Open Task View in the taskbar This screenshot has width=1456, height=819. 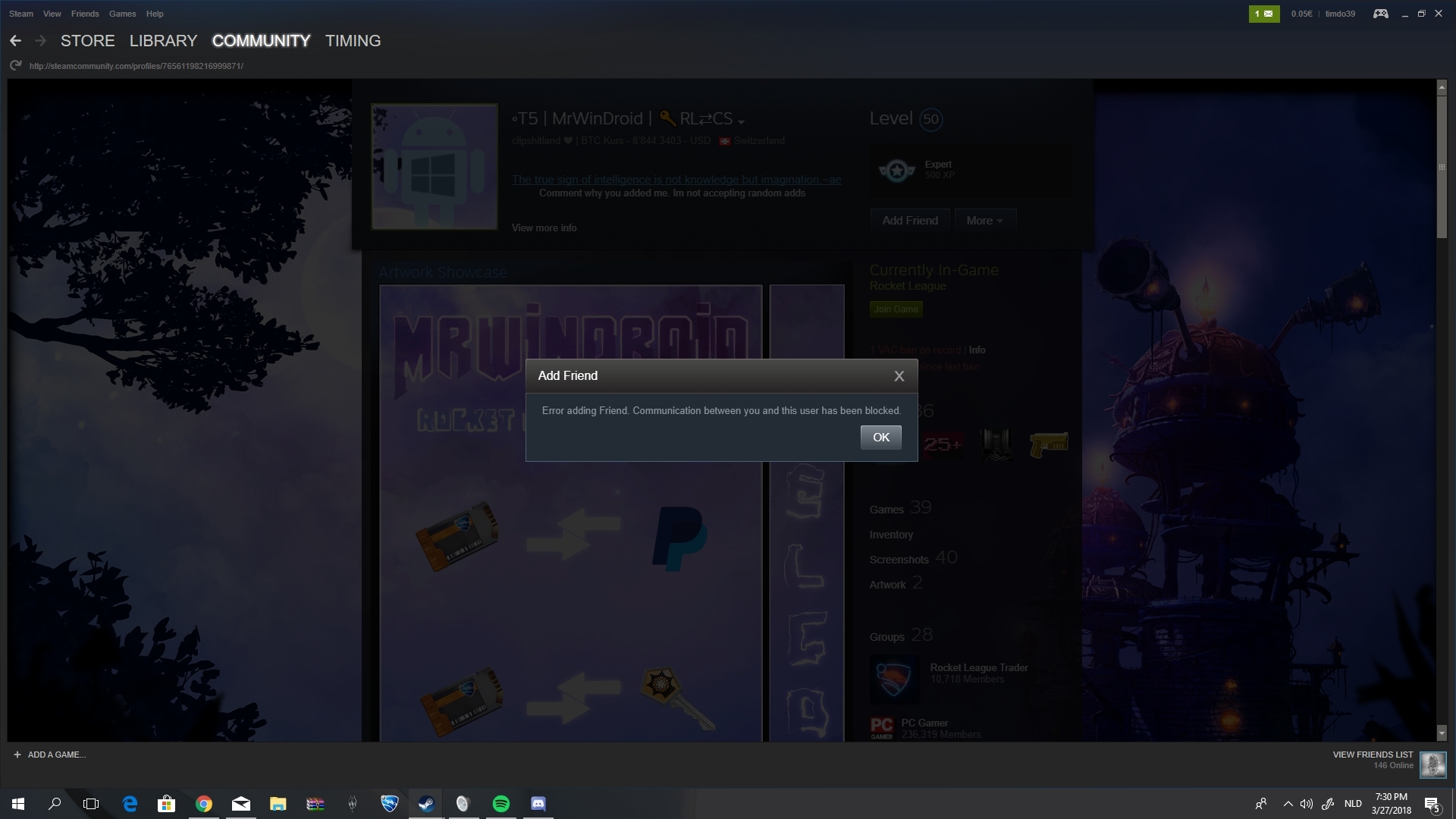[91, 804]
